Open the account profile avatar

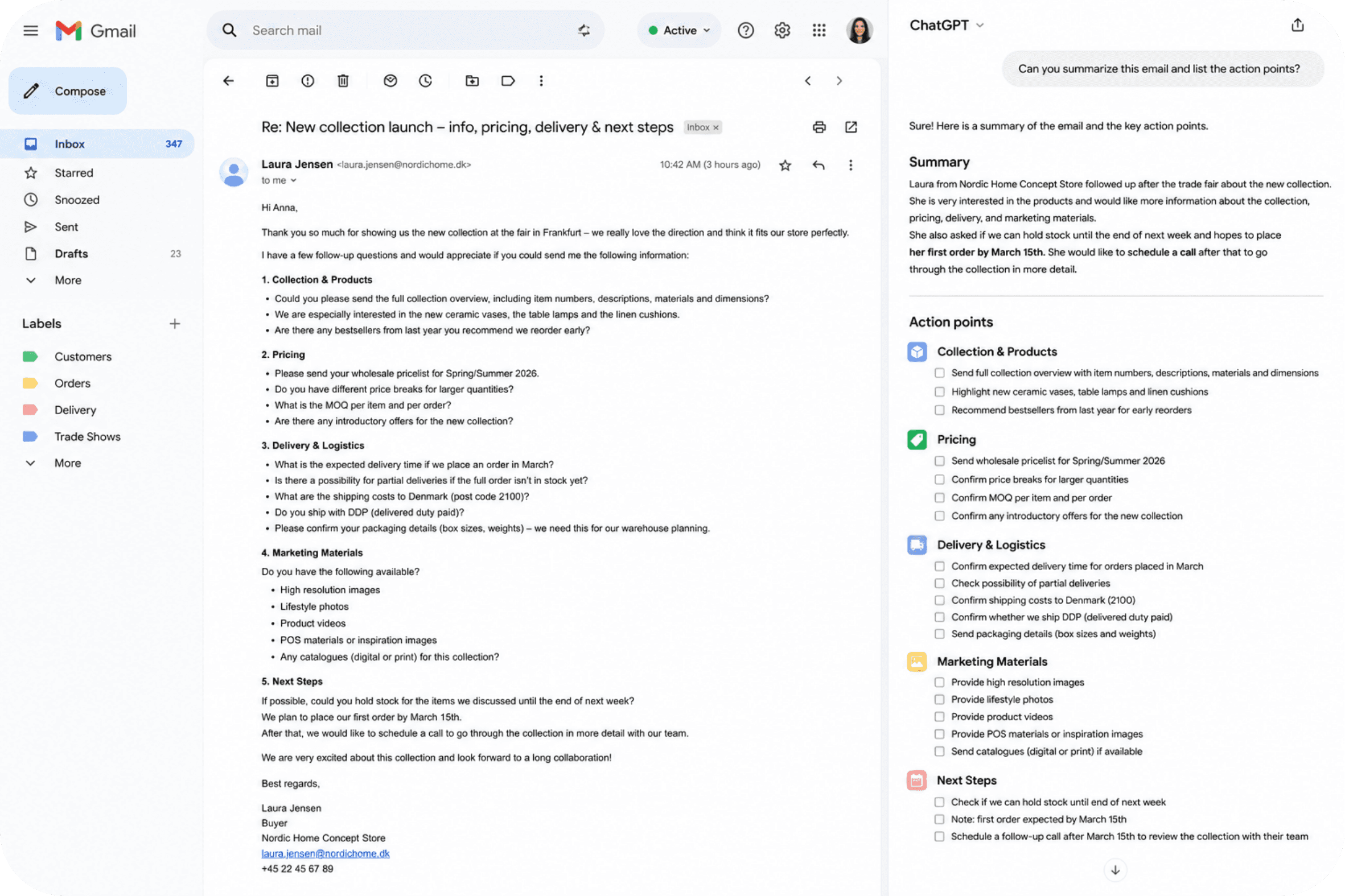(x=859, y=30)
